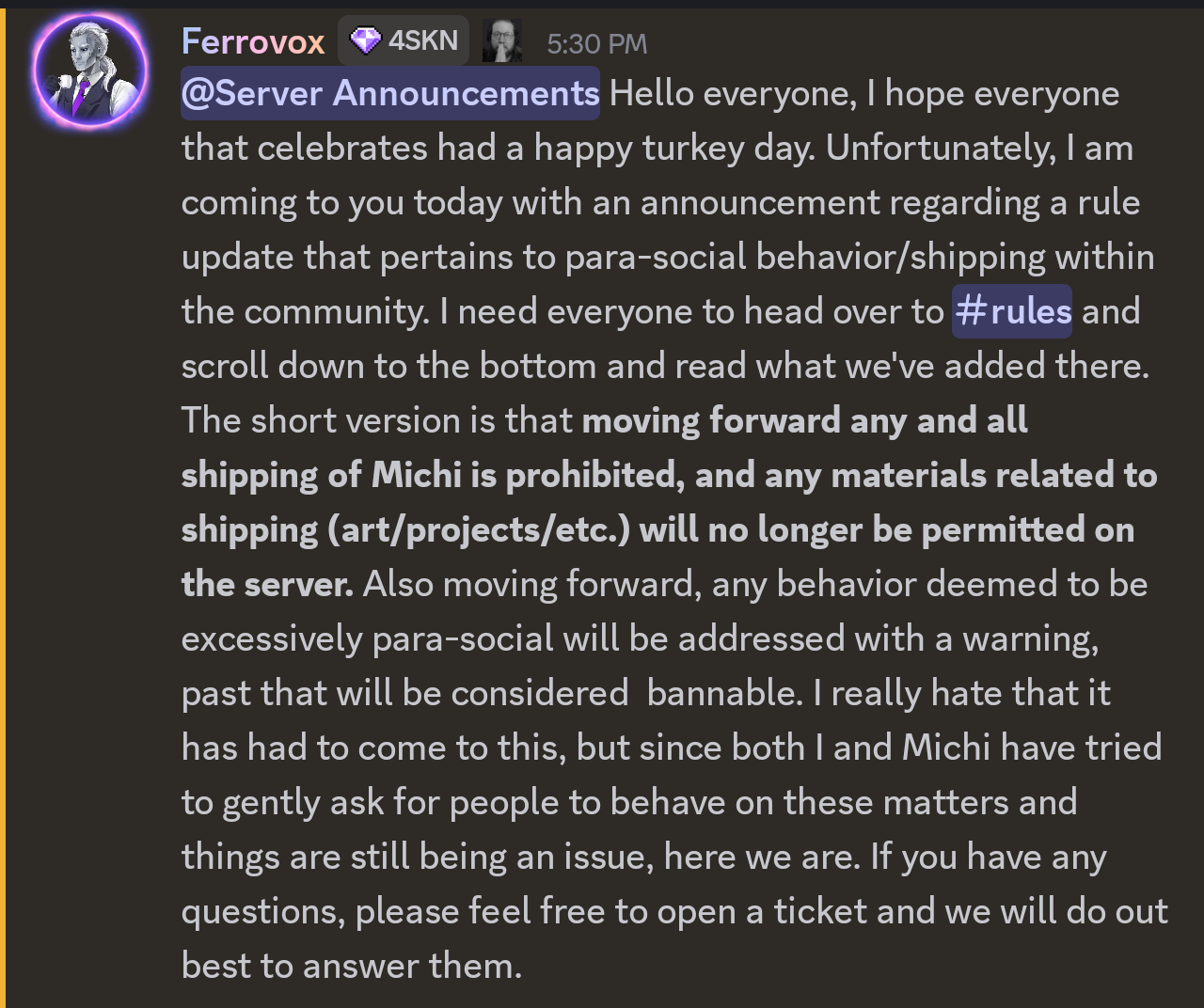1204x1008 pixels.
Task: Click the bold text 'moving forward any and all'
Action: [805, 419]
